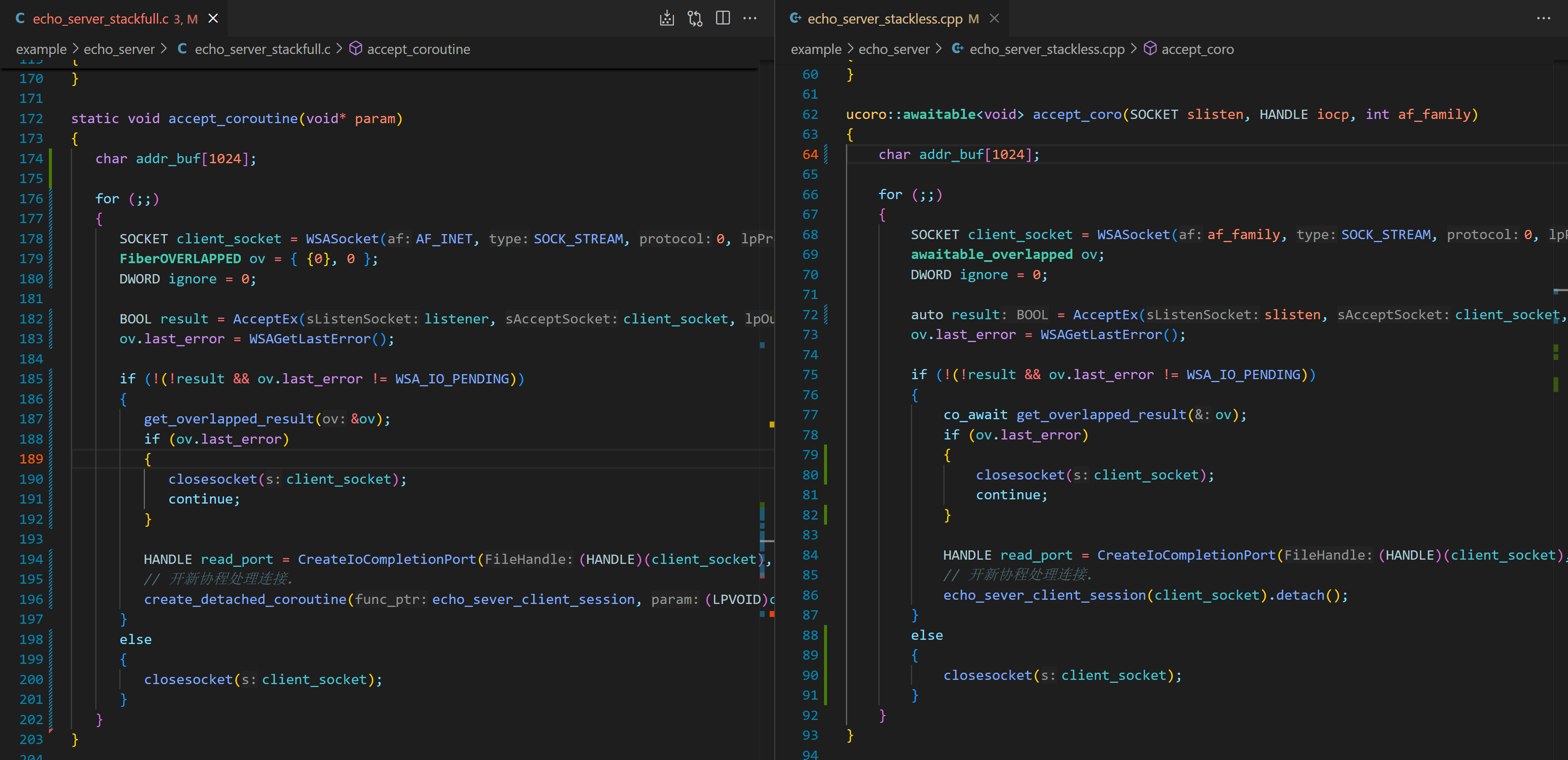
Task: Click 'co_await' keyword on line 77
Action: pyautogui.click(x=976, y=415)
